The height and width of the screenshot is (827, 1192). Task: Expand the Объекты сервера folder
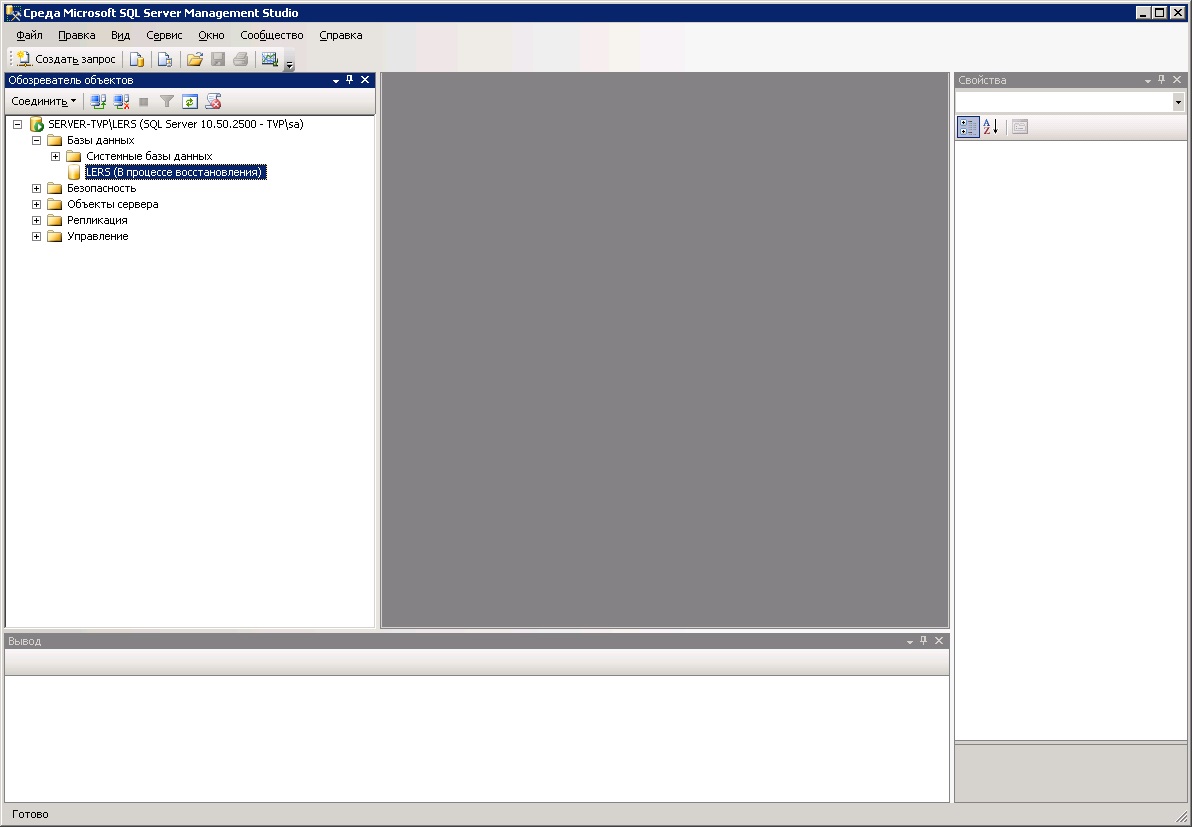coord(36,204)
